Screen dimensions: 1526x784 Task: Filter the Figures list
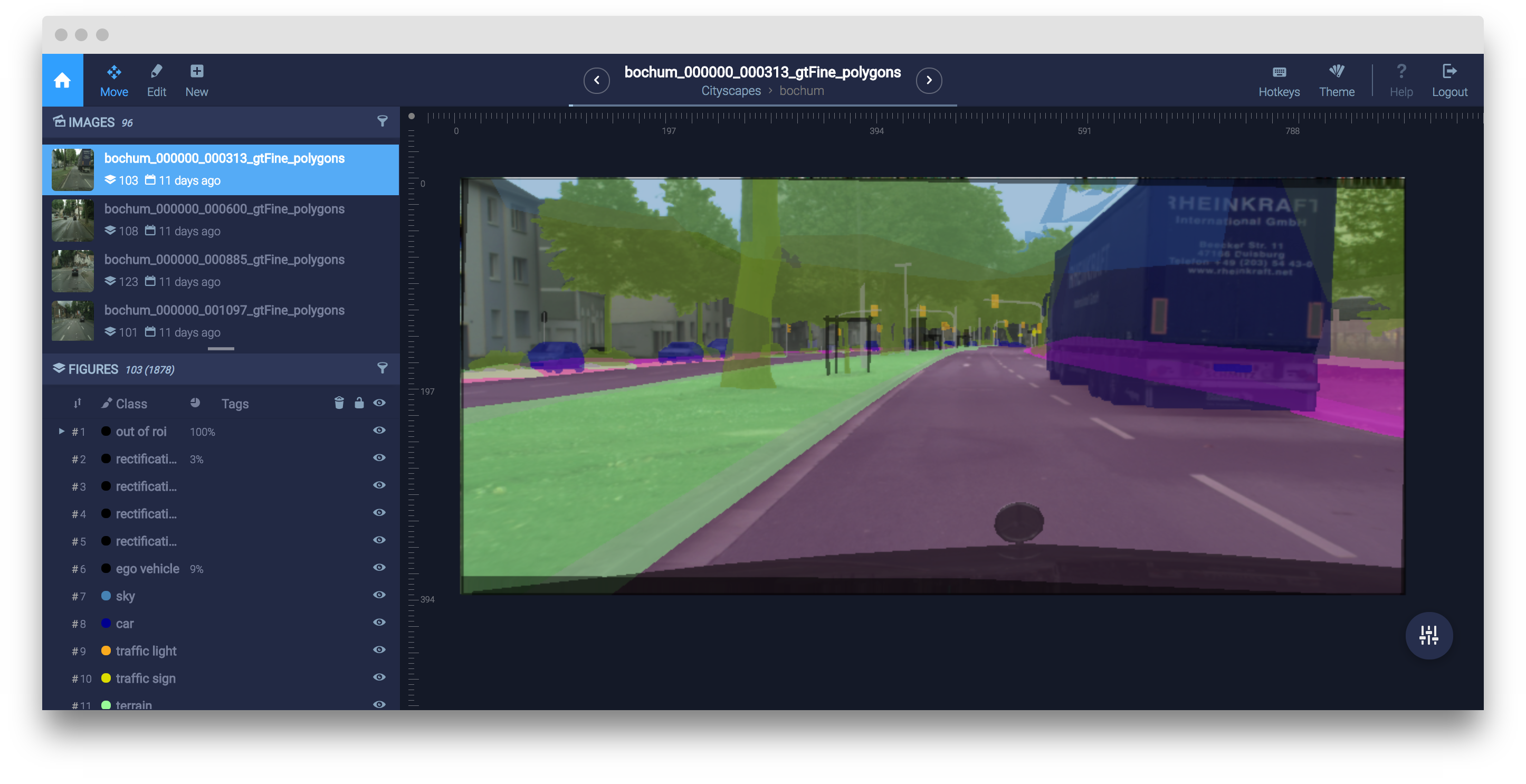[x=383, y=368]
